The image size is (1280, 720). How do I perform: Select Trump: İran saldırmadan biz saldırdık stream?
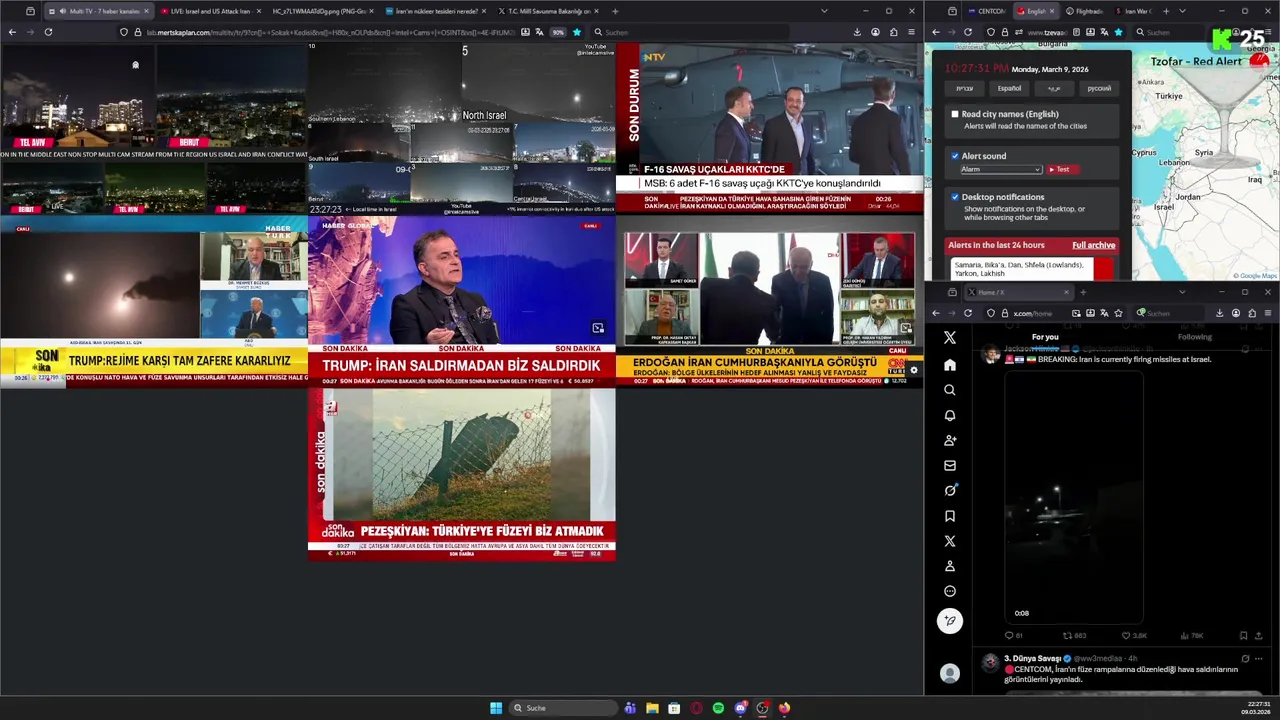(x=461, y=301)
